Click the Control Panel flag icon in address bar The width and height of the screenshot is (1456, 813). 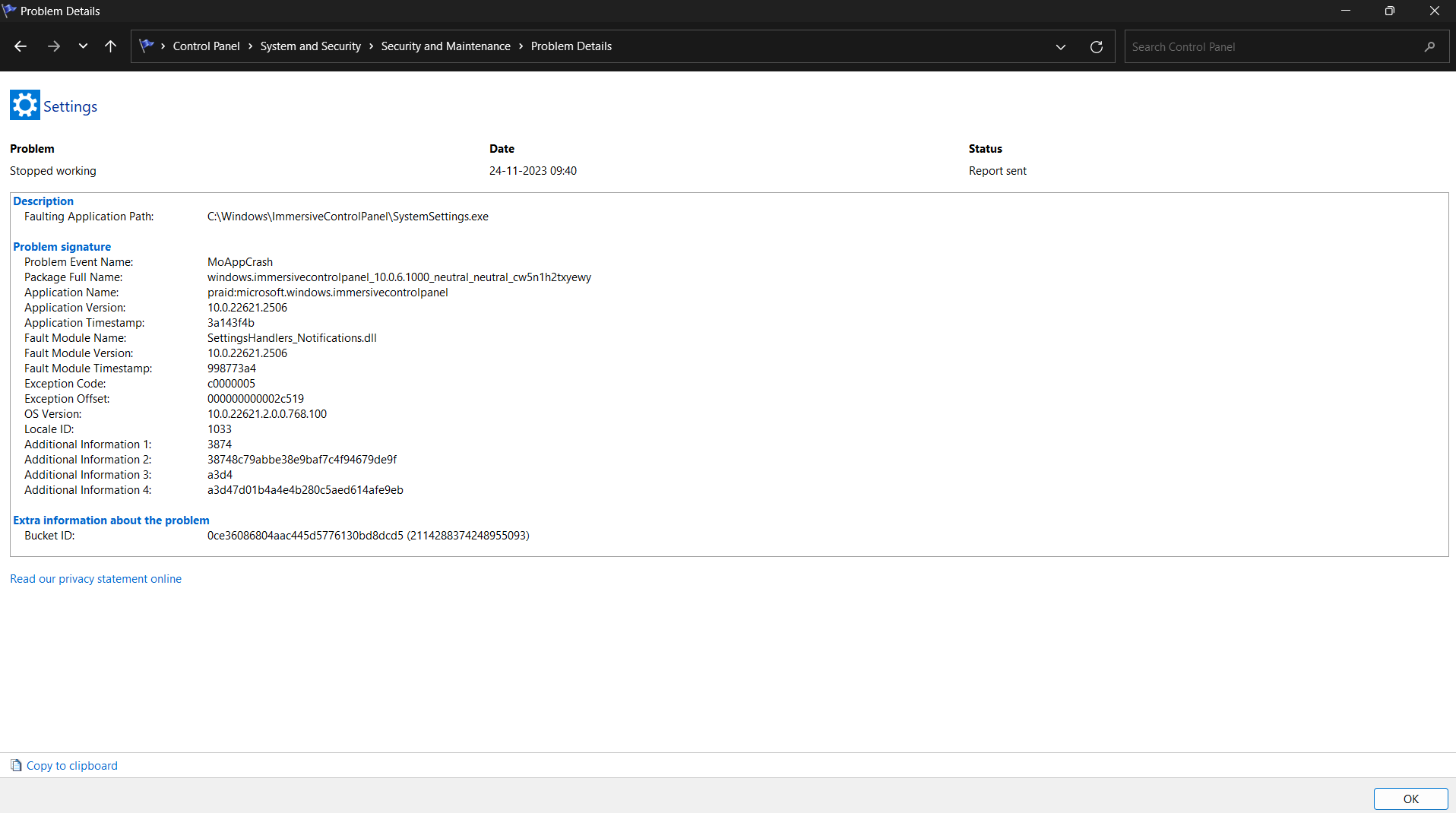pos(147,46)
